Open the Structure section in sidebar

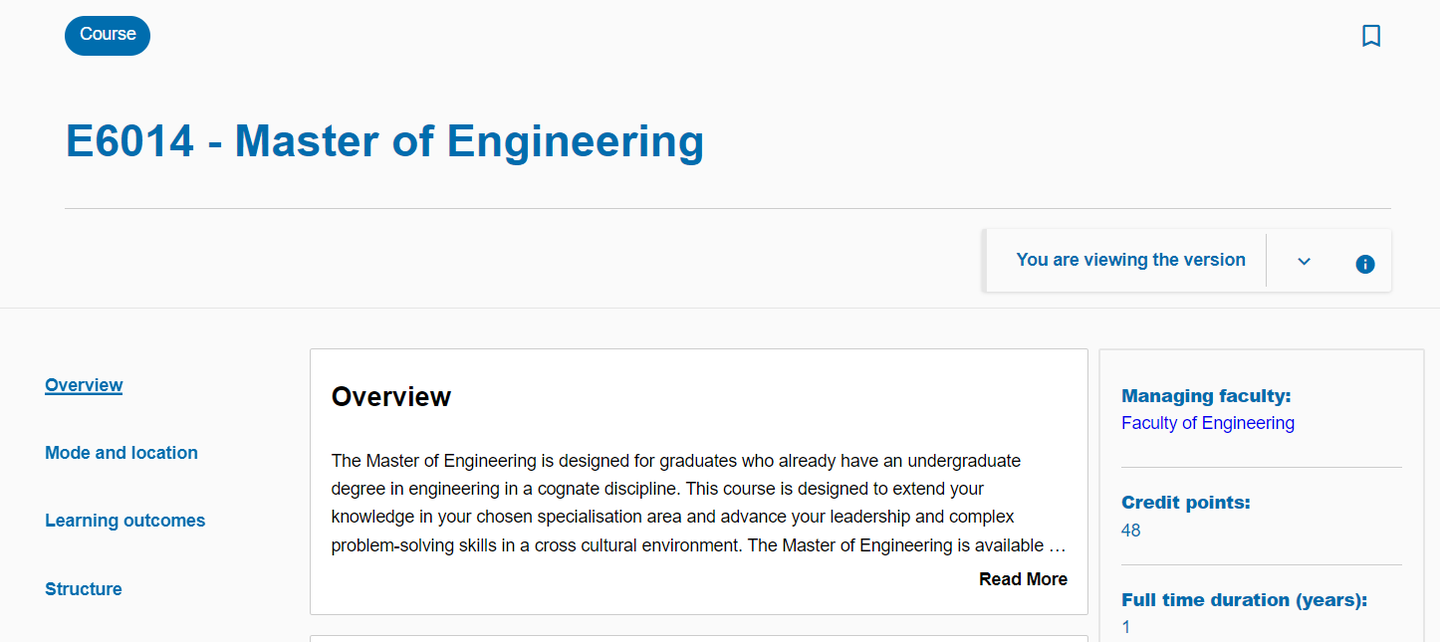click(83, 589)
